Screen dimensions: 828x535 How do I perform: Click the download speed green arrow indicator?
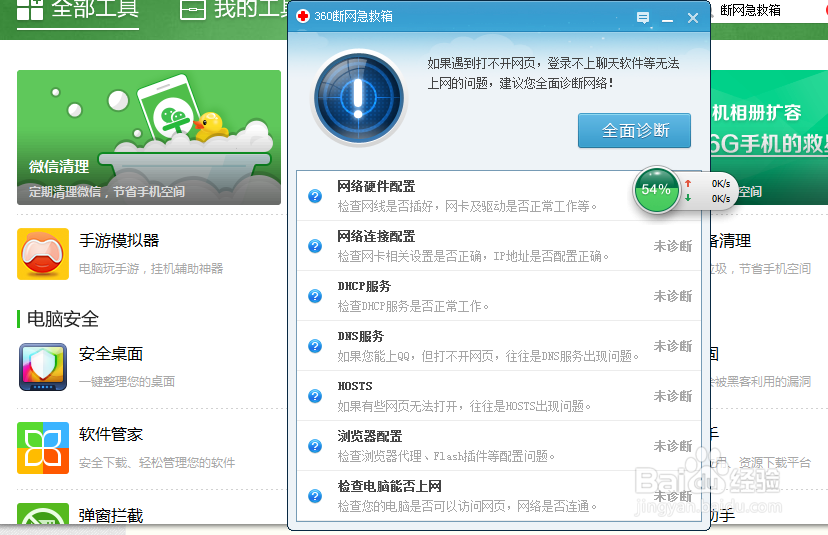688,198
